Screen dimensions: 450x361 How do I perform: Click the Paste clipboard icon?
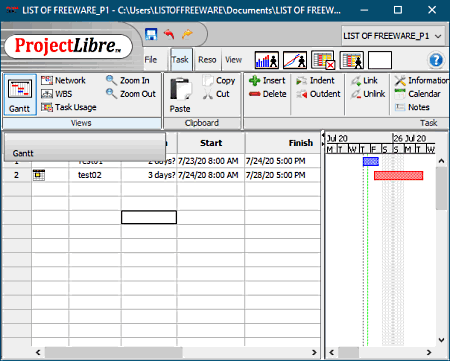(181, 95)
